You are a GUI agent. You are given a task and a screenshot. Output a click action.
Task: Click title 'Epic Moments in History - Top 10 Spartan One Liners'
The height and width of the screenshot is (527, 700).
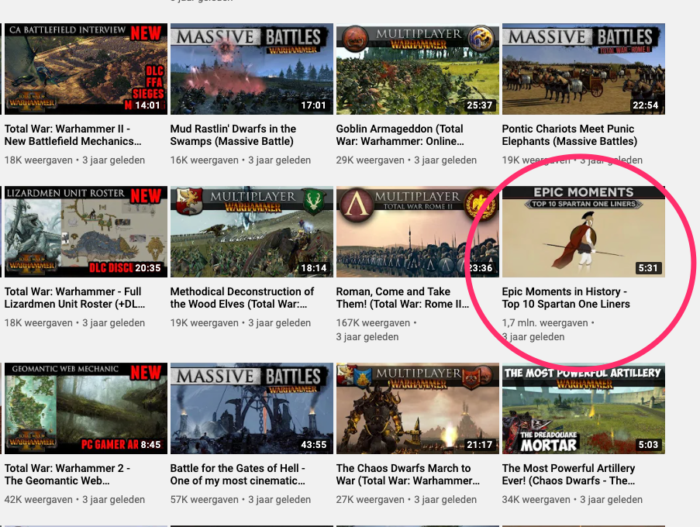(566, 297)
